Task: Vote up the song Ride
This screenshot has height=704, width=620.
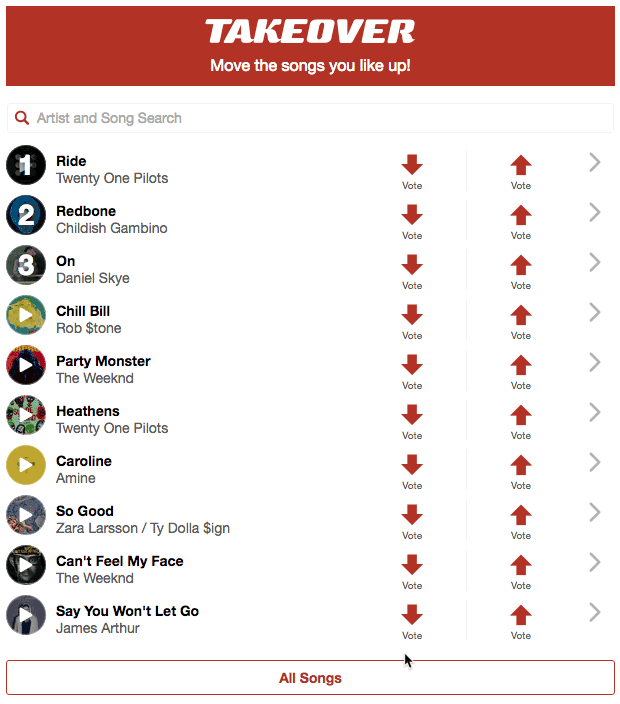Action: [520, 172]
